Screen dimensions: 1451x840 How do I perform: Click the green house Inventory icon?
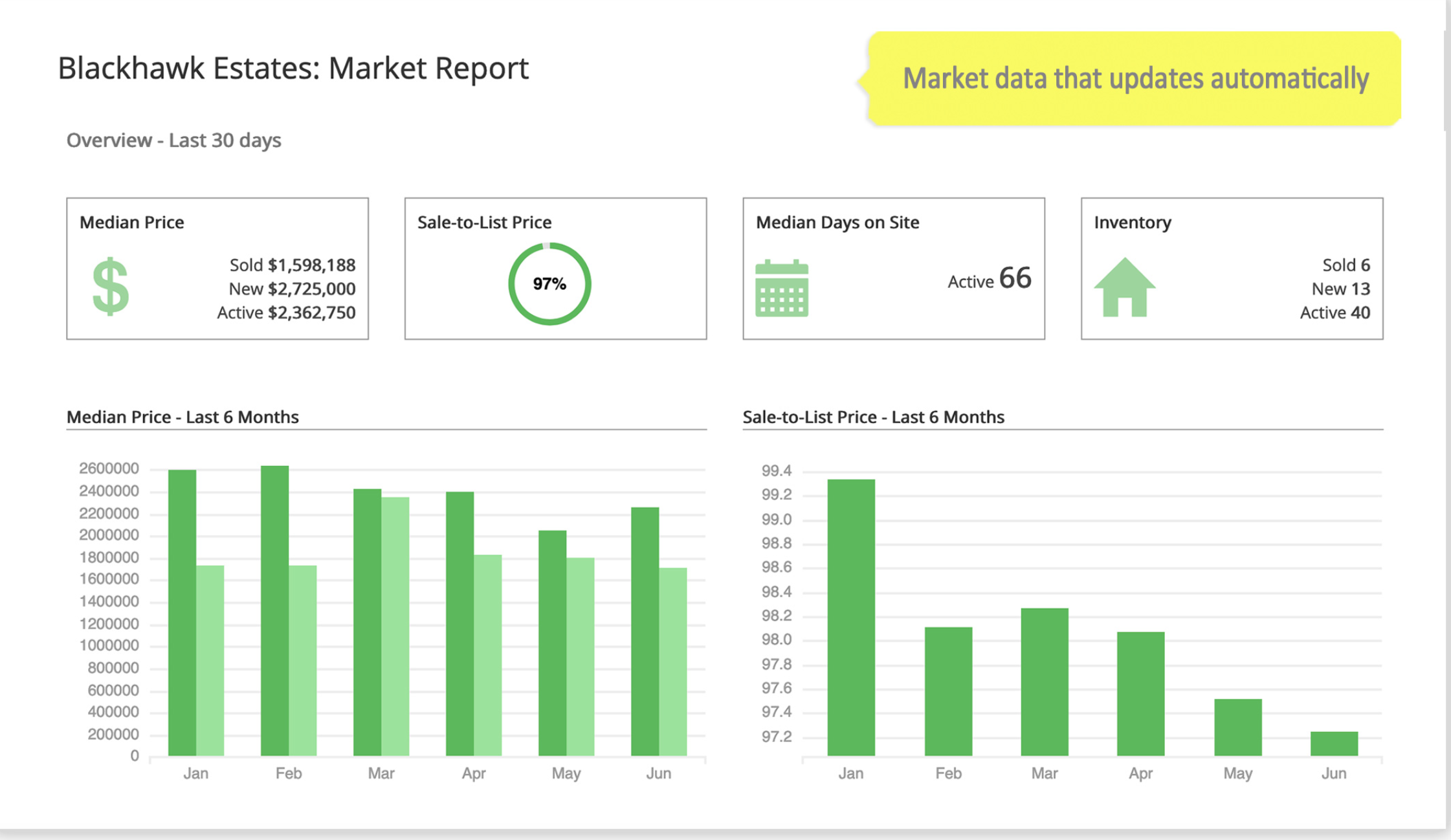(x=1124, y=287)
